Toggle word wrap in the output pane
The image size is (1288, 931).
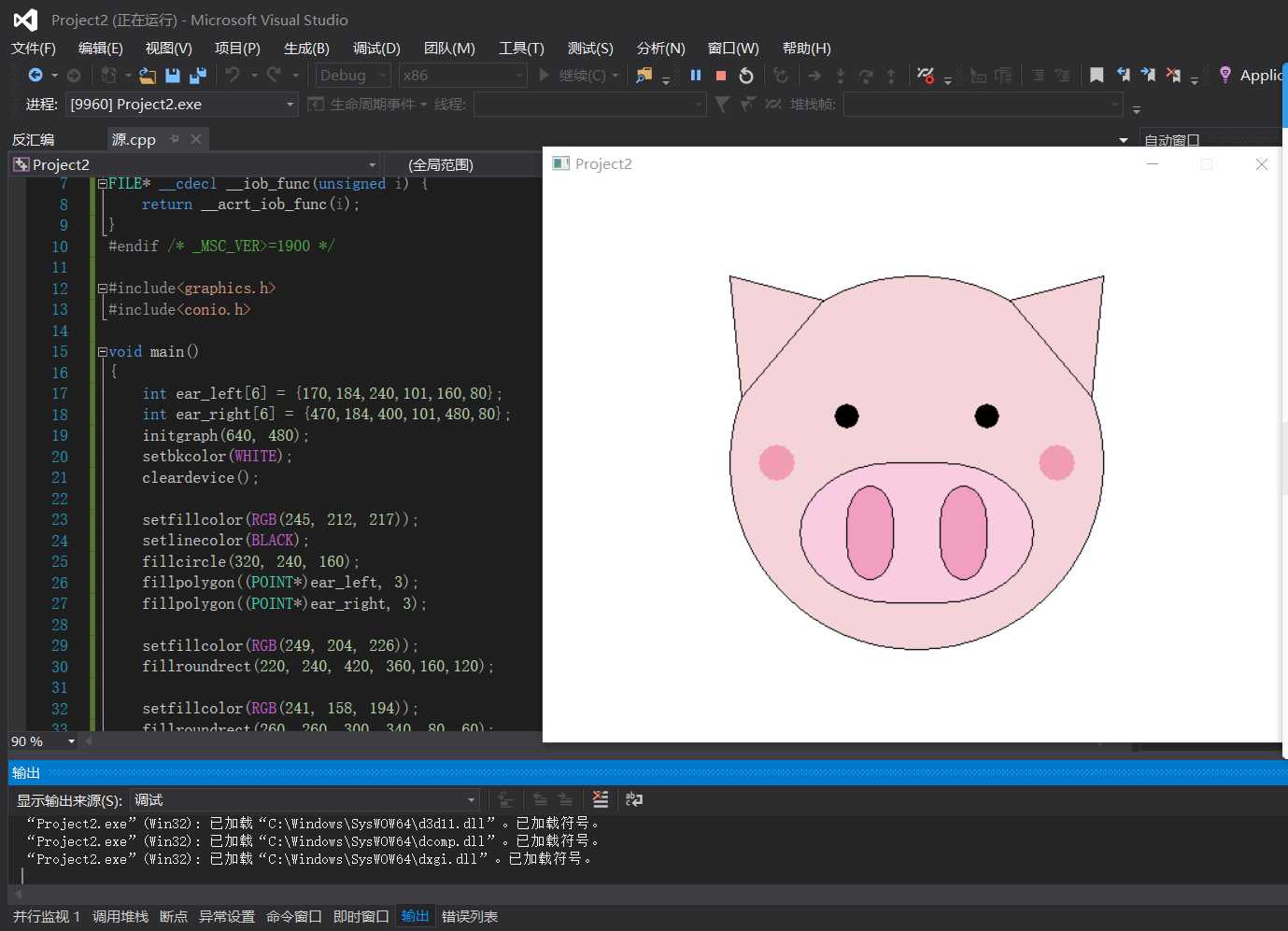pos(634,799)
